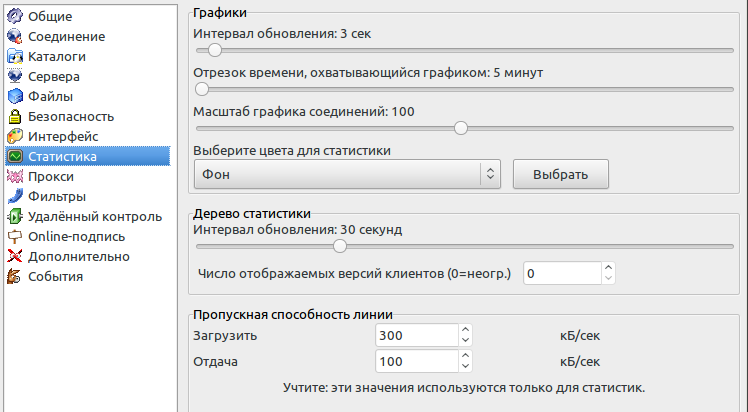Click the graph time span slider
The image size is (748, 412).
(x=465, y=89)
